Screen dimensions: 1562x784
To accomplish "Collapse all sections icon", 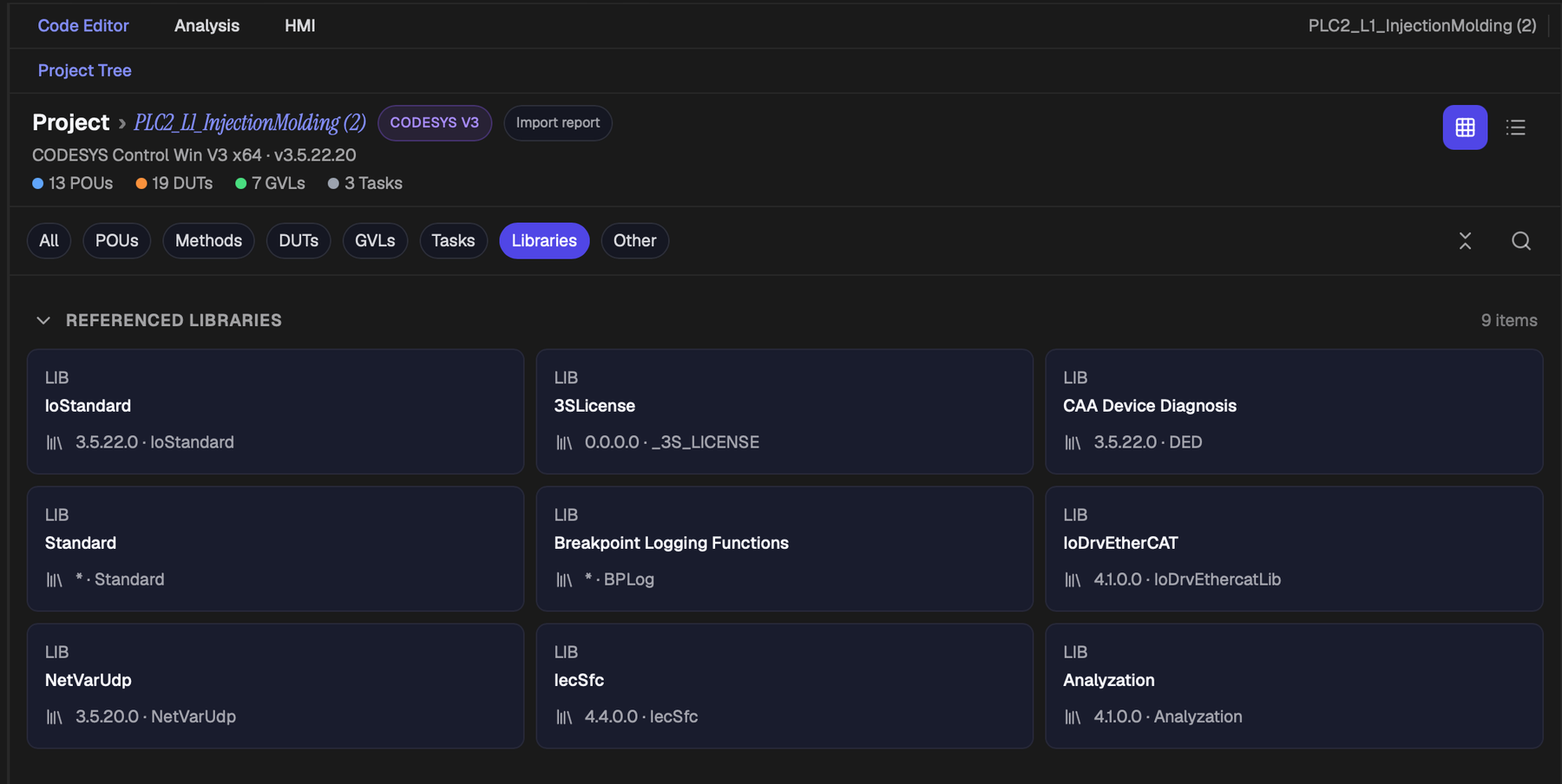I will pos(1465,241).
